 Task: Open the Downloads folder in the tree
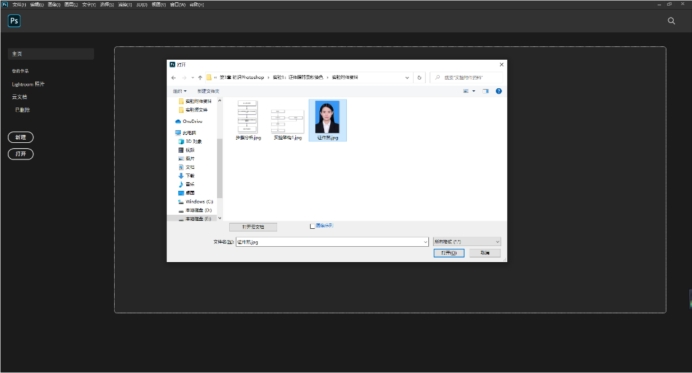(186, 176)
